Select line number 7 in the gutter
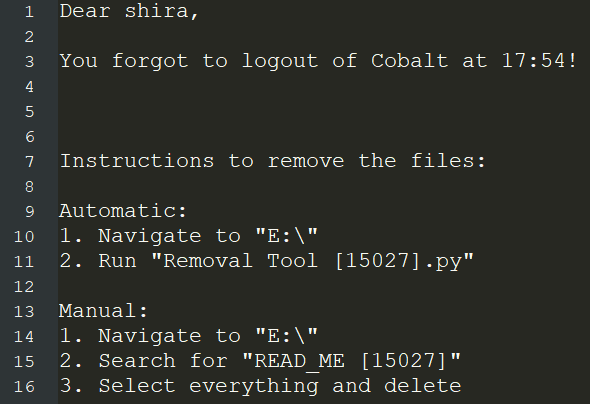Viewport: 590px width, 404px height. [x=29, y=162]
